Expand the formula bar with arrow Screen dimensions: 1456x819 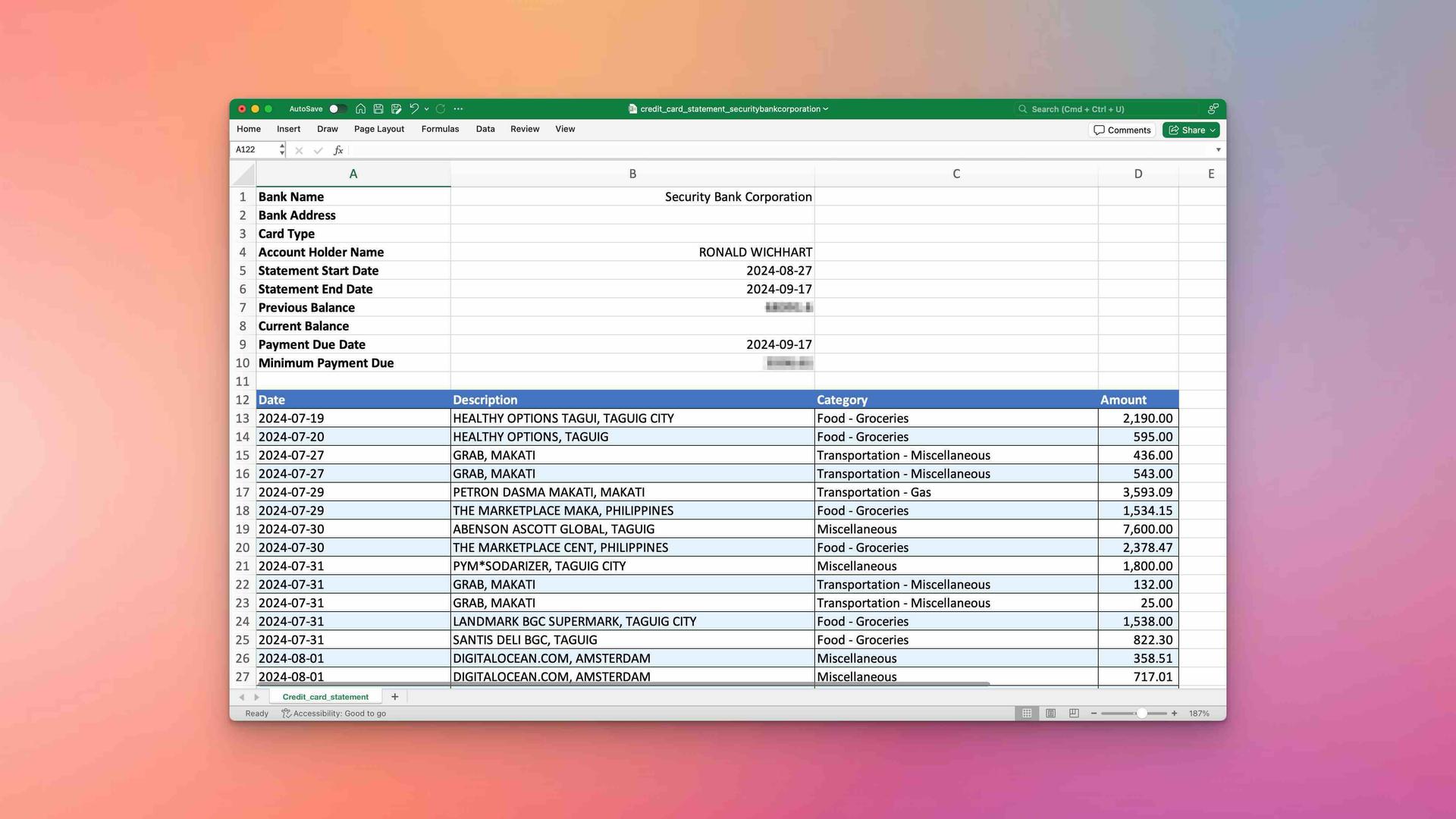coord(1219,150)
